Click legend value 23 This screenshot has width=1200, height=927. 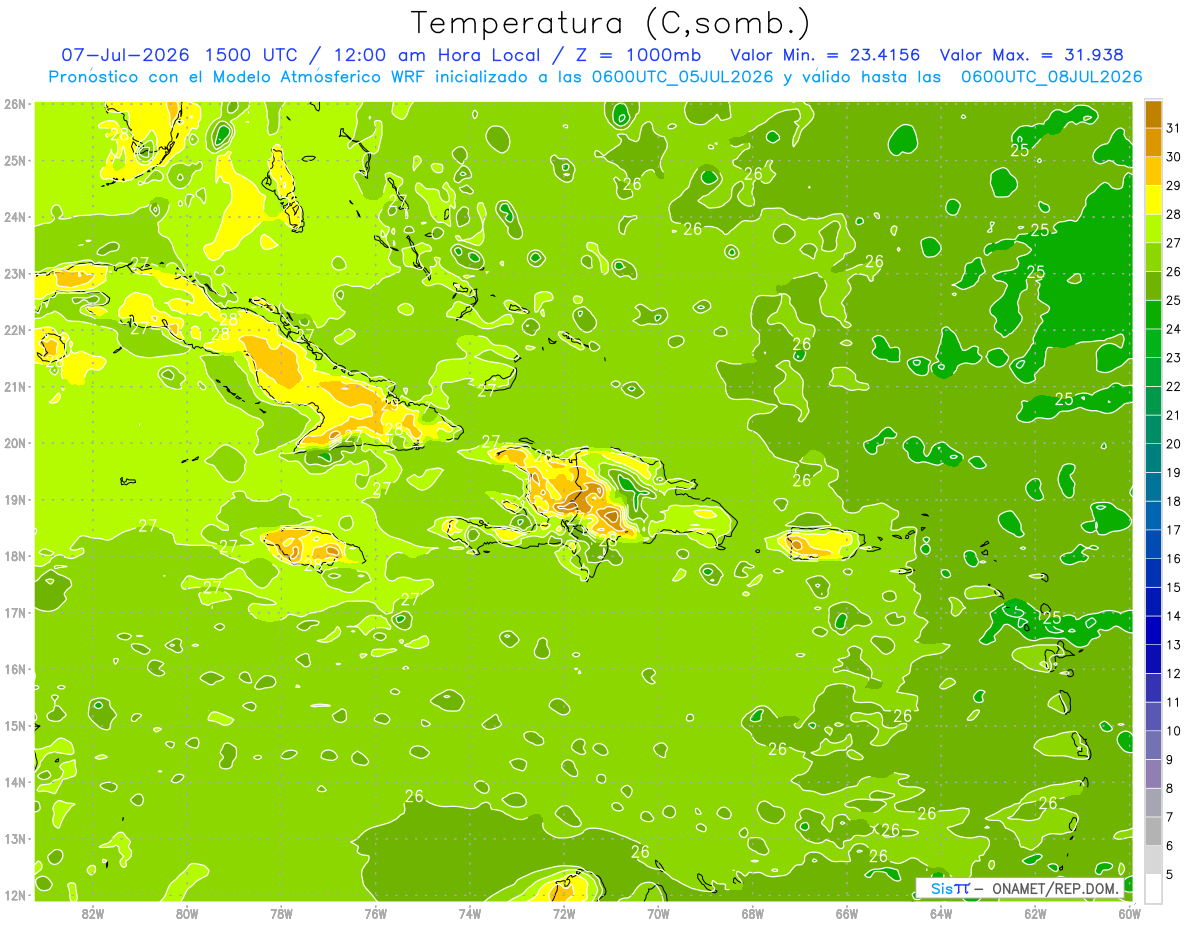point(1173,357)
